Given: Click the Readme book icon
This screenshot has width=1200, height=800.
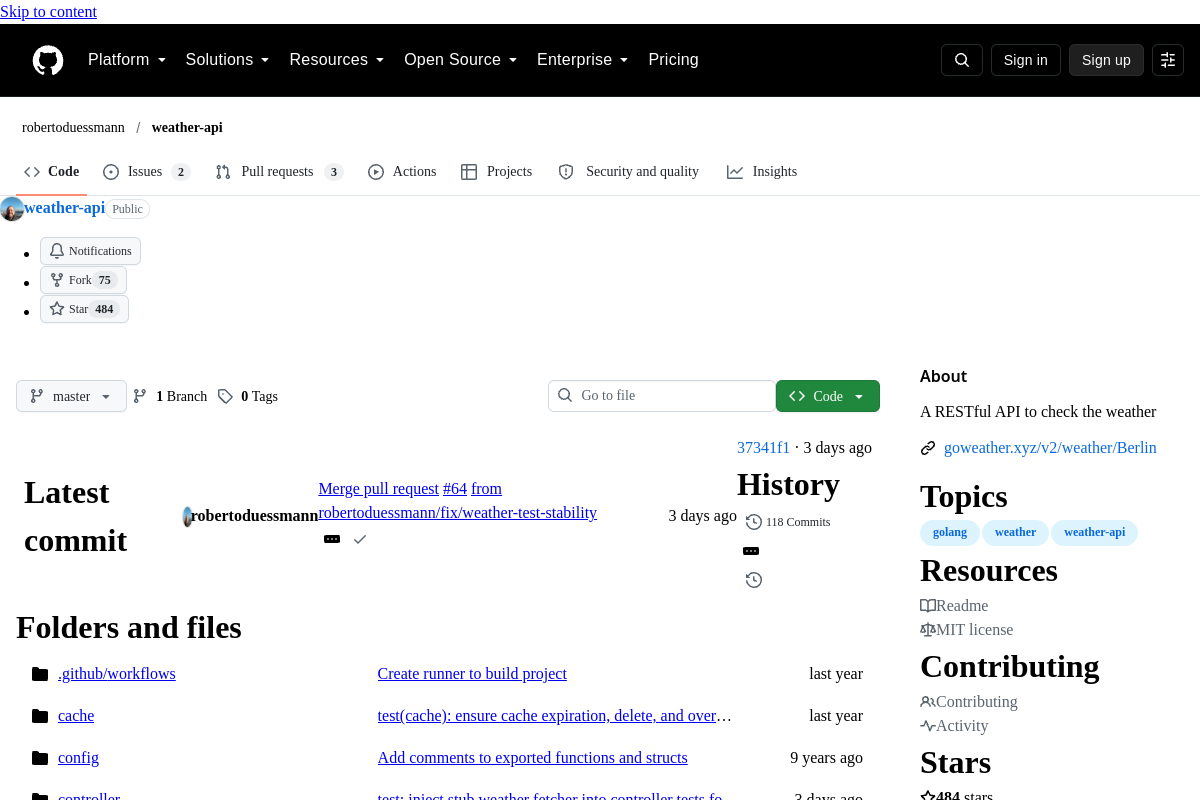Looking at the screenshot, I should (928, 606).
